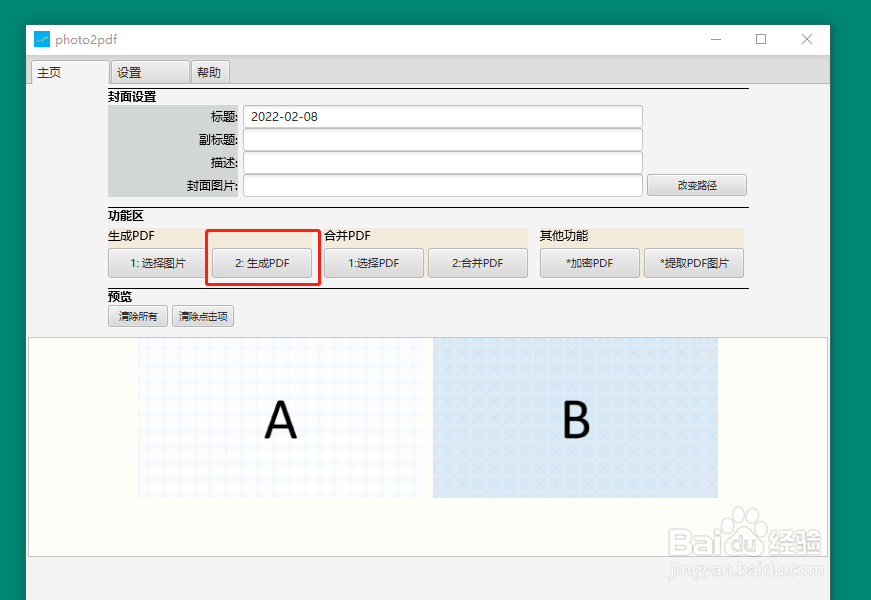This screenshot has height=600, width=871.
Task: Click the *提取PDF图片 button
Action: pos(694,263)
